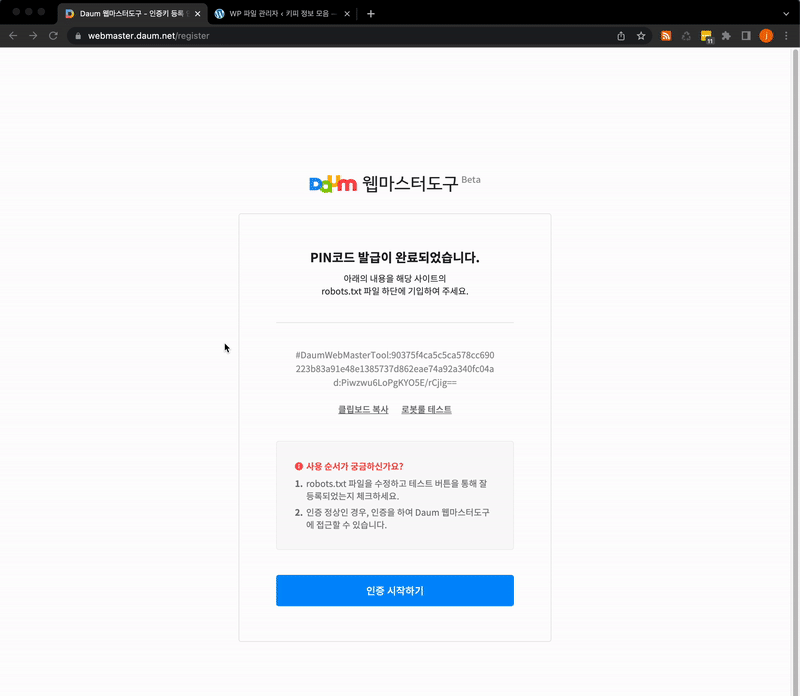Click the robots.txt 파일 하단에 기입하여 주세요 text
The width and height of the screenshot is (800, 696).
[x=395, y=291]
